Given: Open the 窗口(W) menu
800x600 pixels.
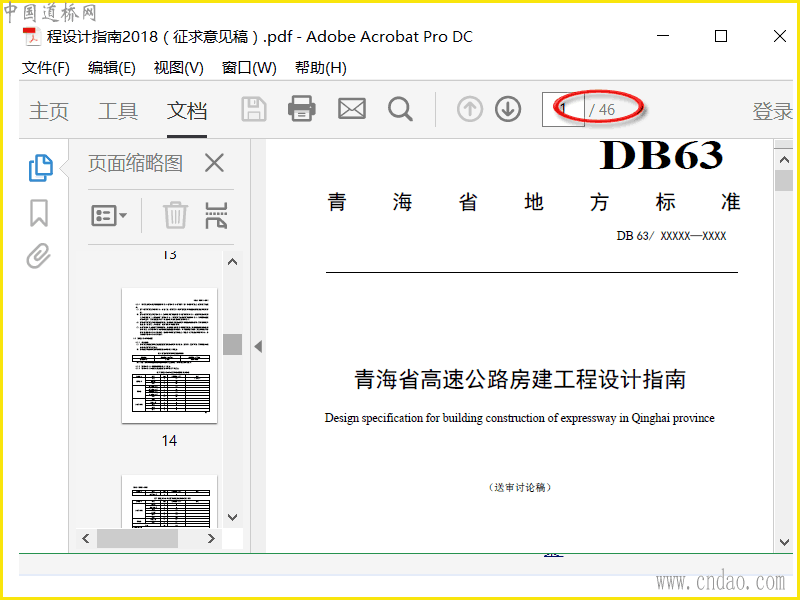Looking at the screenshot, I should coord(249,67).
